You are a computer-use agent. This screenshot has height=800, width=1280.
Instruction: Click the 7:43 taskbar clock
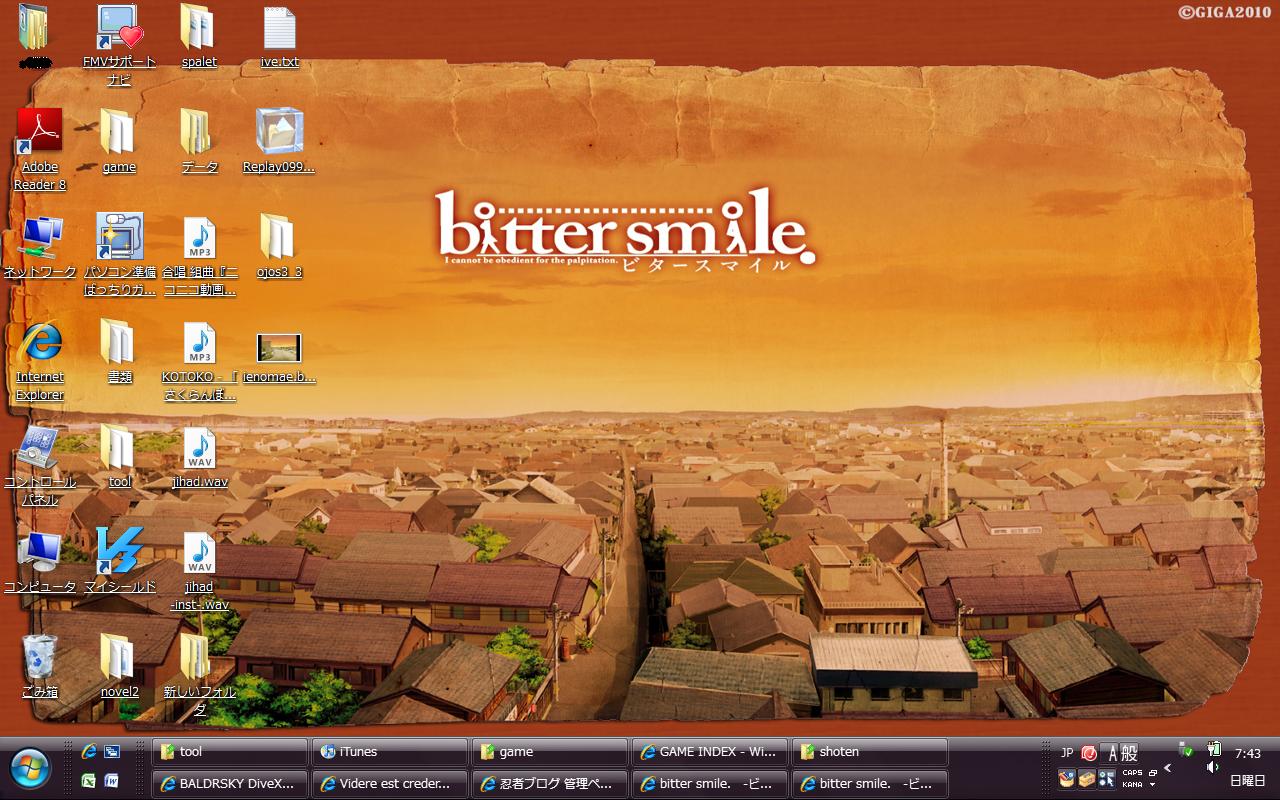1247,754
